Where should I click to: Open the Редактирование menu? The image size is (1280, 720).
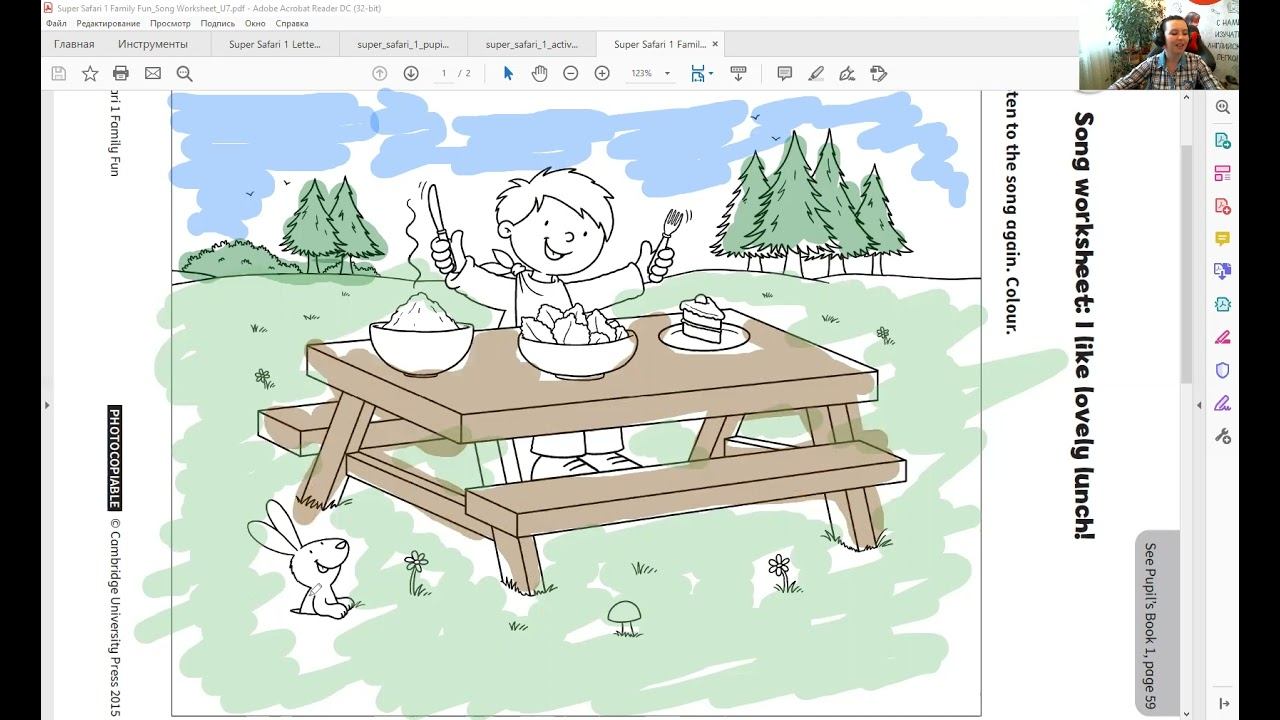108,23
